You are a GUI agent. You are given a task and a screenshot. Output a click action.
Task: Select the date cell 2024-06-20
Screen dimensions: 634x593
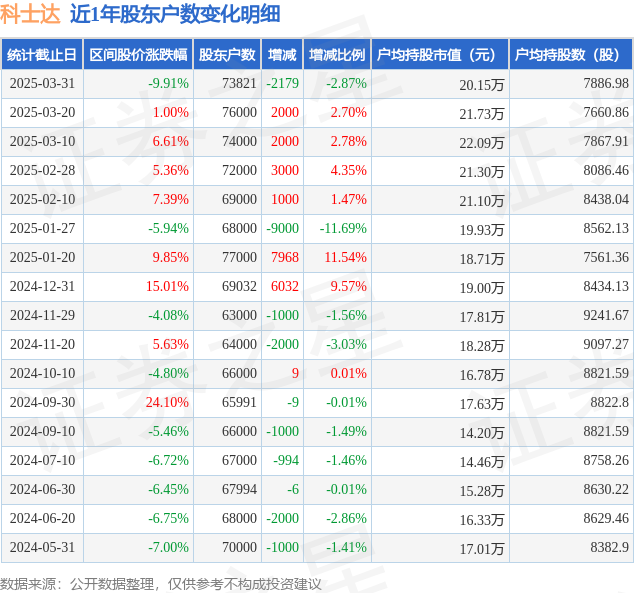(42, 518)
